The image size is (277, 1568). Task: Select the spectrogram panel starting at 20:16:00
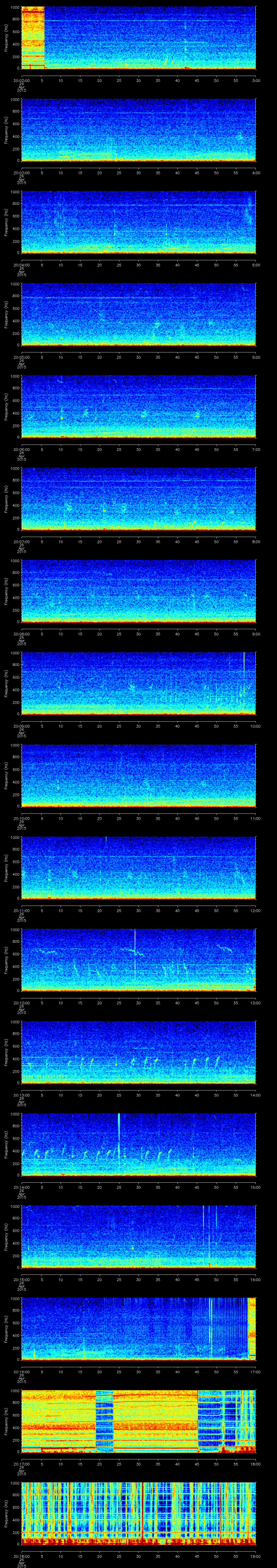tap(139, 1329)
